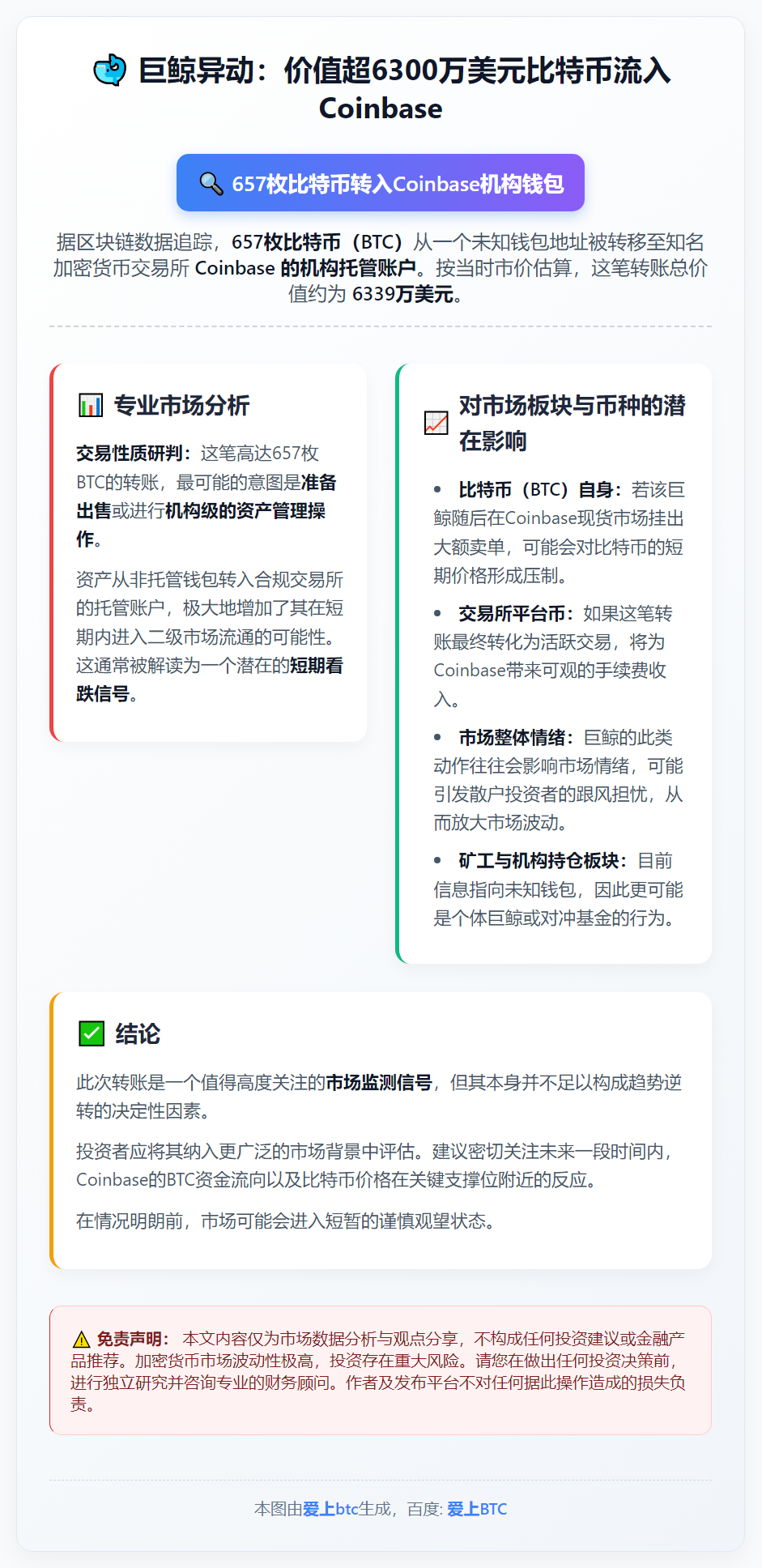
Task: Open the 爱上BTC Baidu link in footer
Action: tap(477, 1509)
